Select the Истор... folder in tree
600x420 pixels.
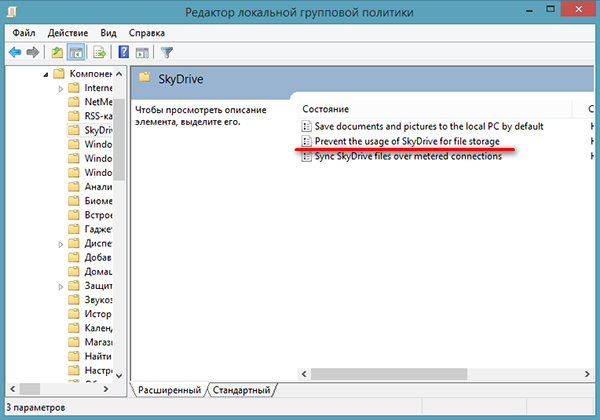coord(90,314)
